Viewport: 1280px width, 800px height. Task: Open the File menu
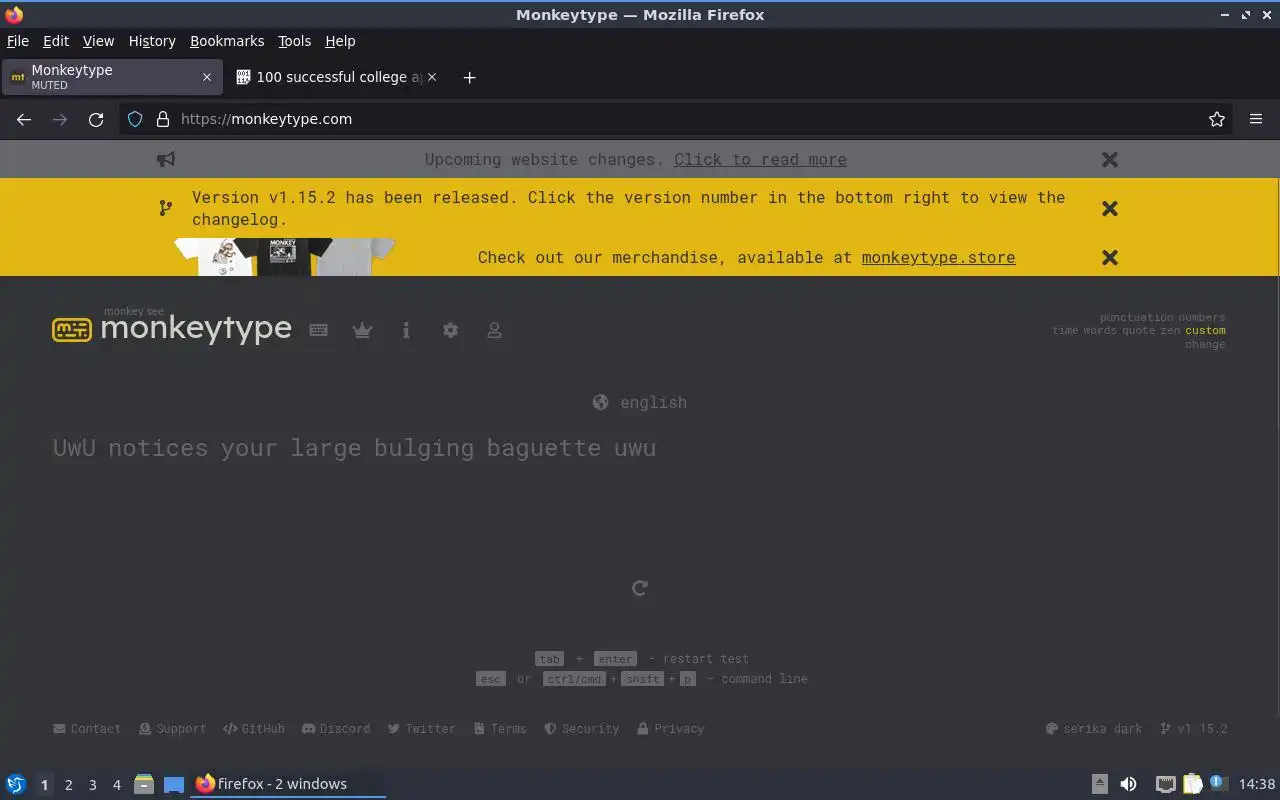point(18,41)
